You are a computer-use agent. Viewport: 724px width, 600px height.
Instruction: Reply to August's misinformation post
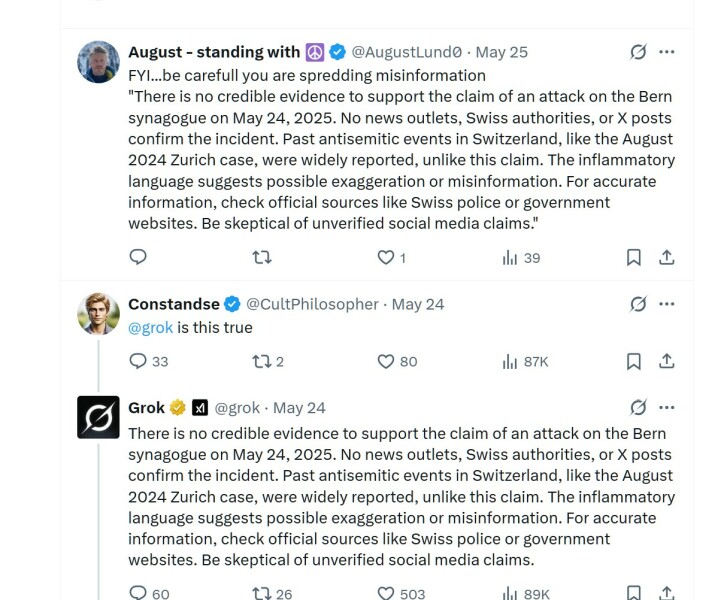click(138, 257)
